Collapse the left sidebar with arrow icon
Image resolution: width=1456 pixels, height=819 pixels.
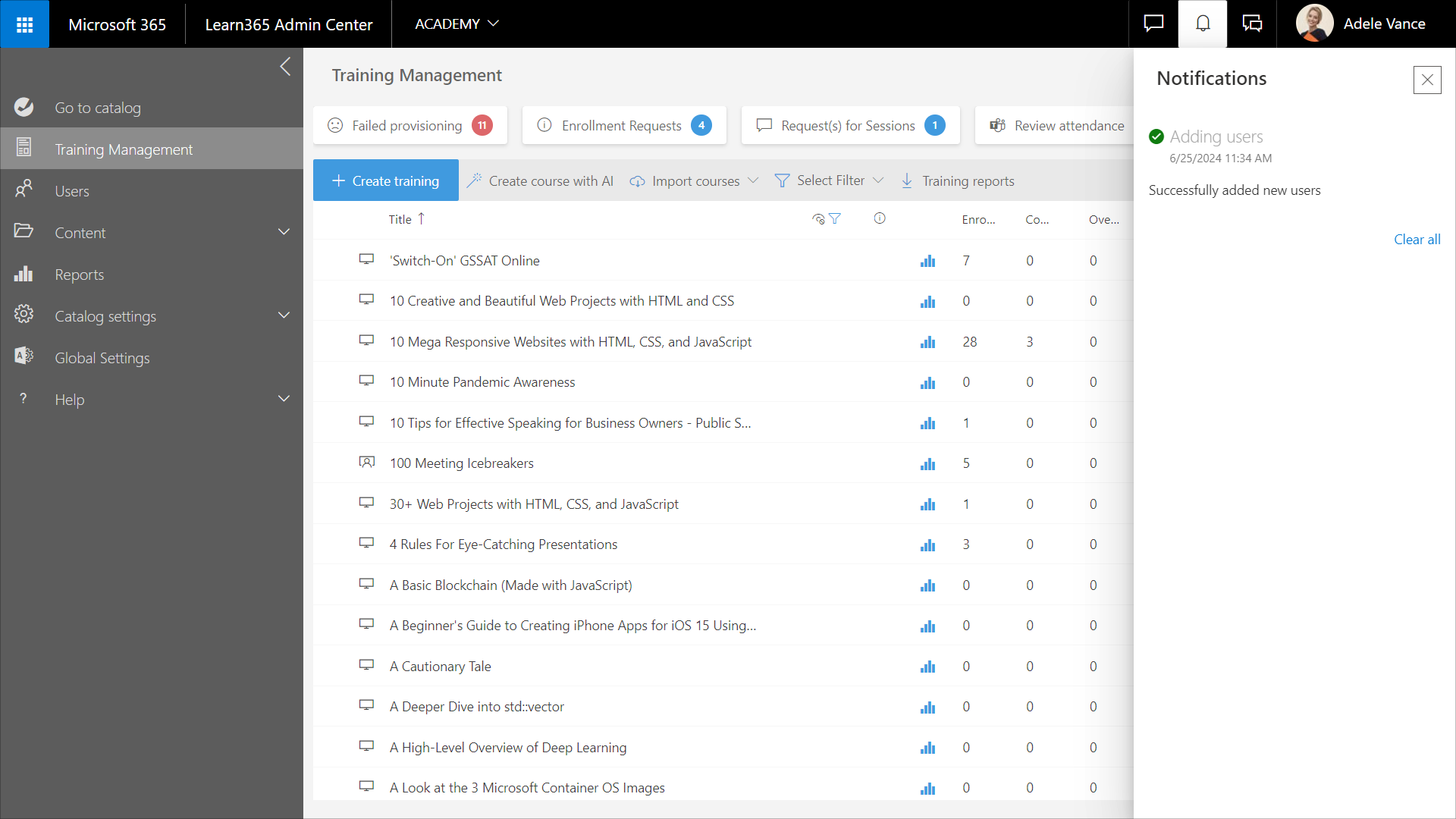click(x=285, y=67)
